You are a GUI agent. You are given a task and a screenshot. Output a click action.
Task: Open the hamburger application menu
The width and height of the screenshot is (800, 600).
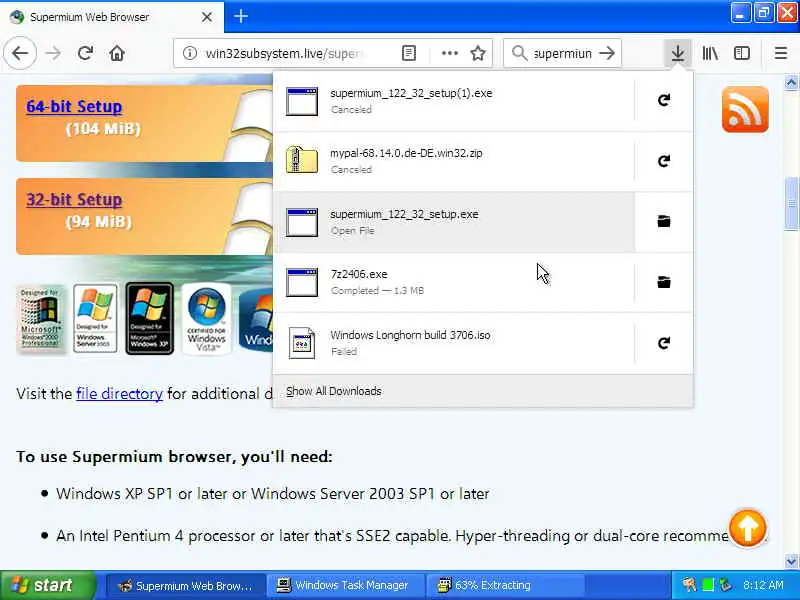[781, 53]
